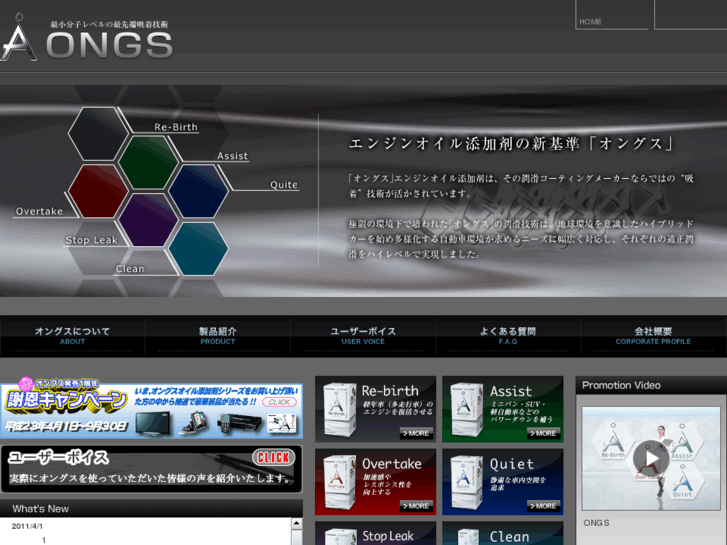Click the purple Stop Leak hexagon

(x=148, y=220)
